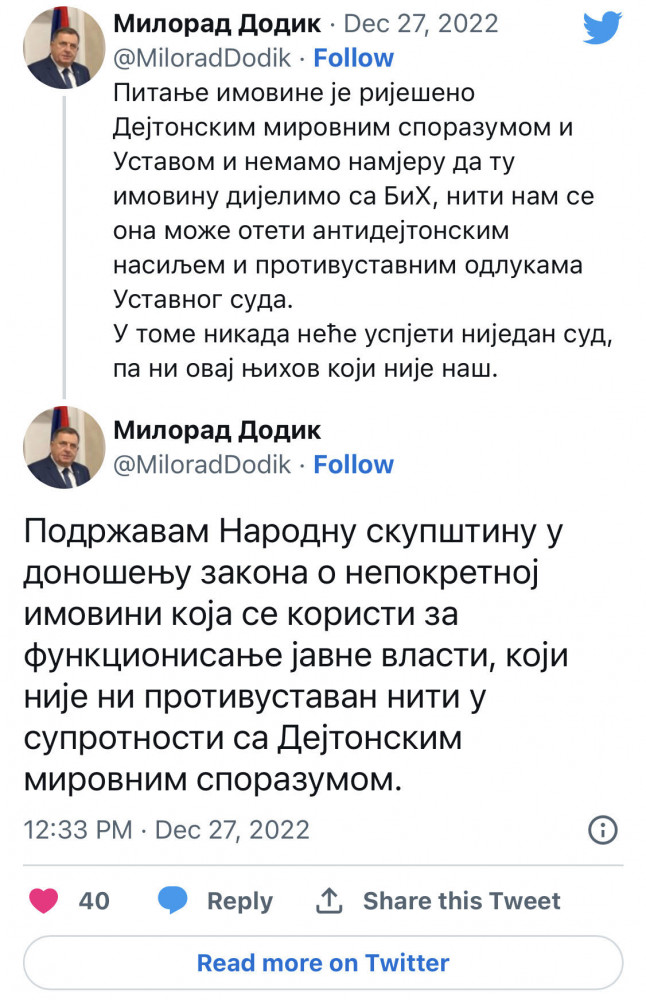Follow @MiloradDodik in the top tweet
Image resolution: width=646 pixels, height=1000 pixels.
[x=354, y=59]
